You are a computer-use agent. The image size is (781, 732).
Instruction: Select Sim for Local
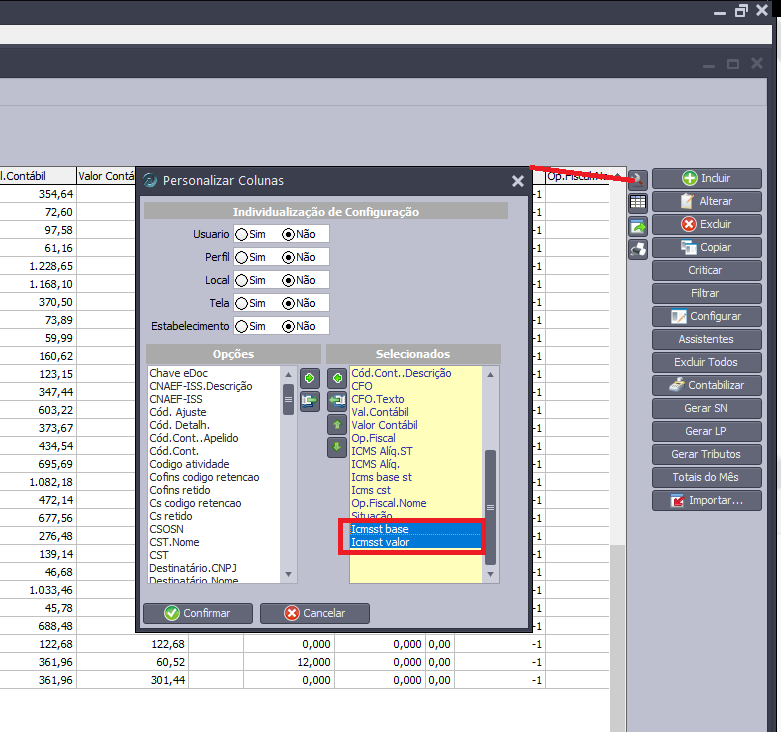pyautogui.click(x=251, y=280)
